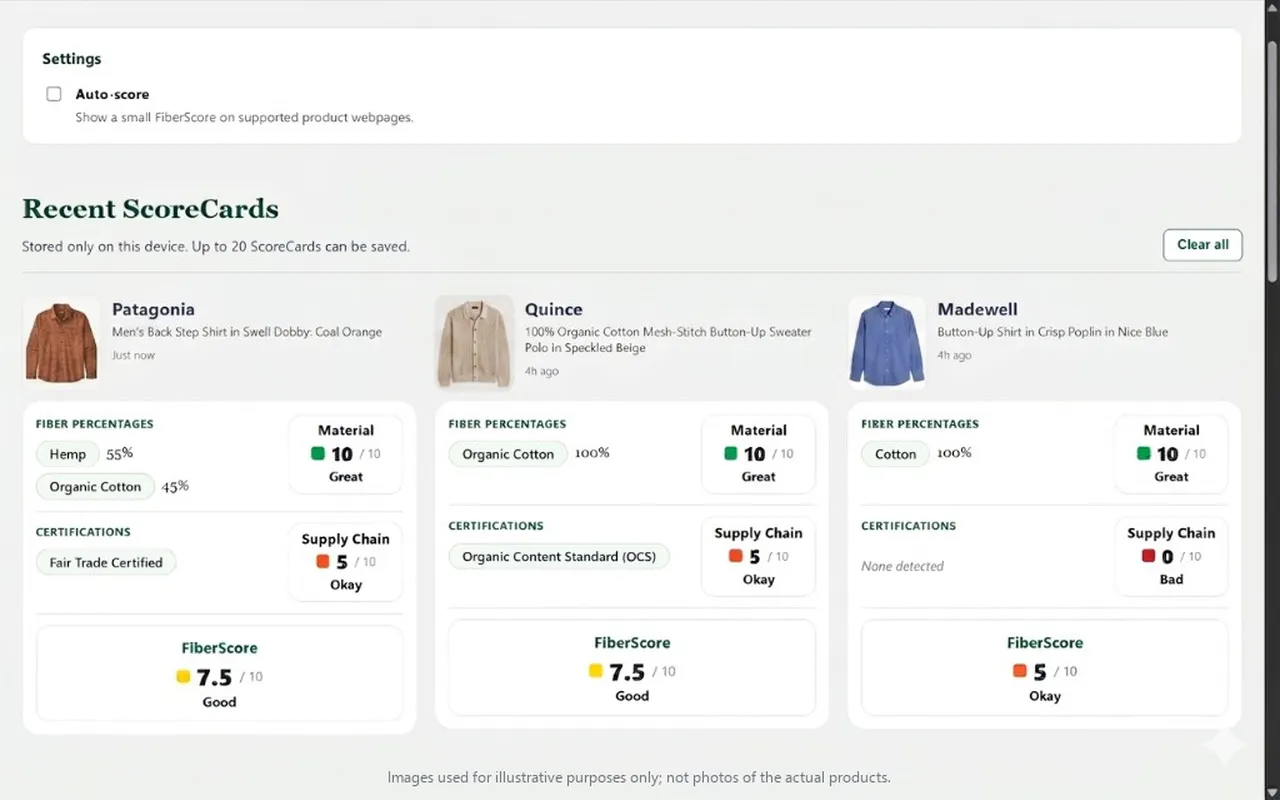The height and width of the screenshot is (800, 1280).
Task: Click 'Men's Back Step Shirt' product description
Action: tap(247, 332)
